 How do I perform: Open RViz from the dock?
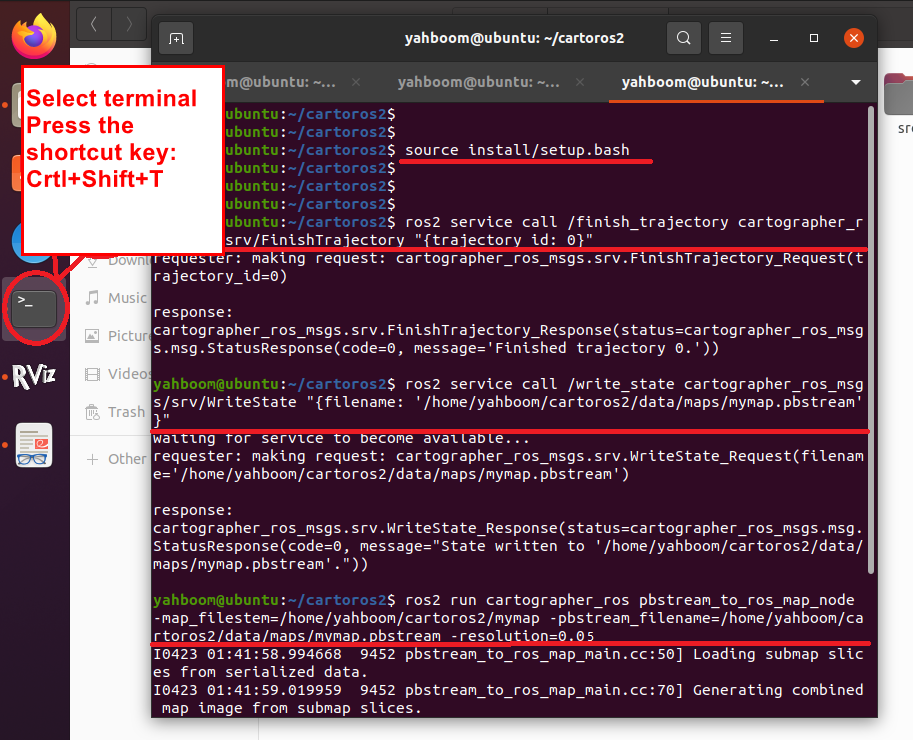(x=34, y=376)
